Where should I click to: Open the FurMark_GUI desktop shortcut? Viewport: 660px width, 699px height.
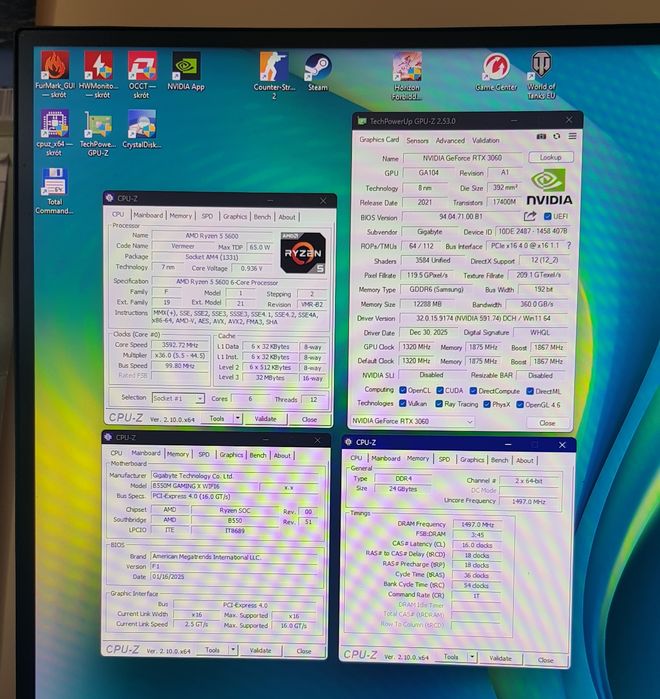(x=55, y=74)
